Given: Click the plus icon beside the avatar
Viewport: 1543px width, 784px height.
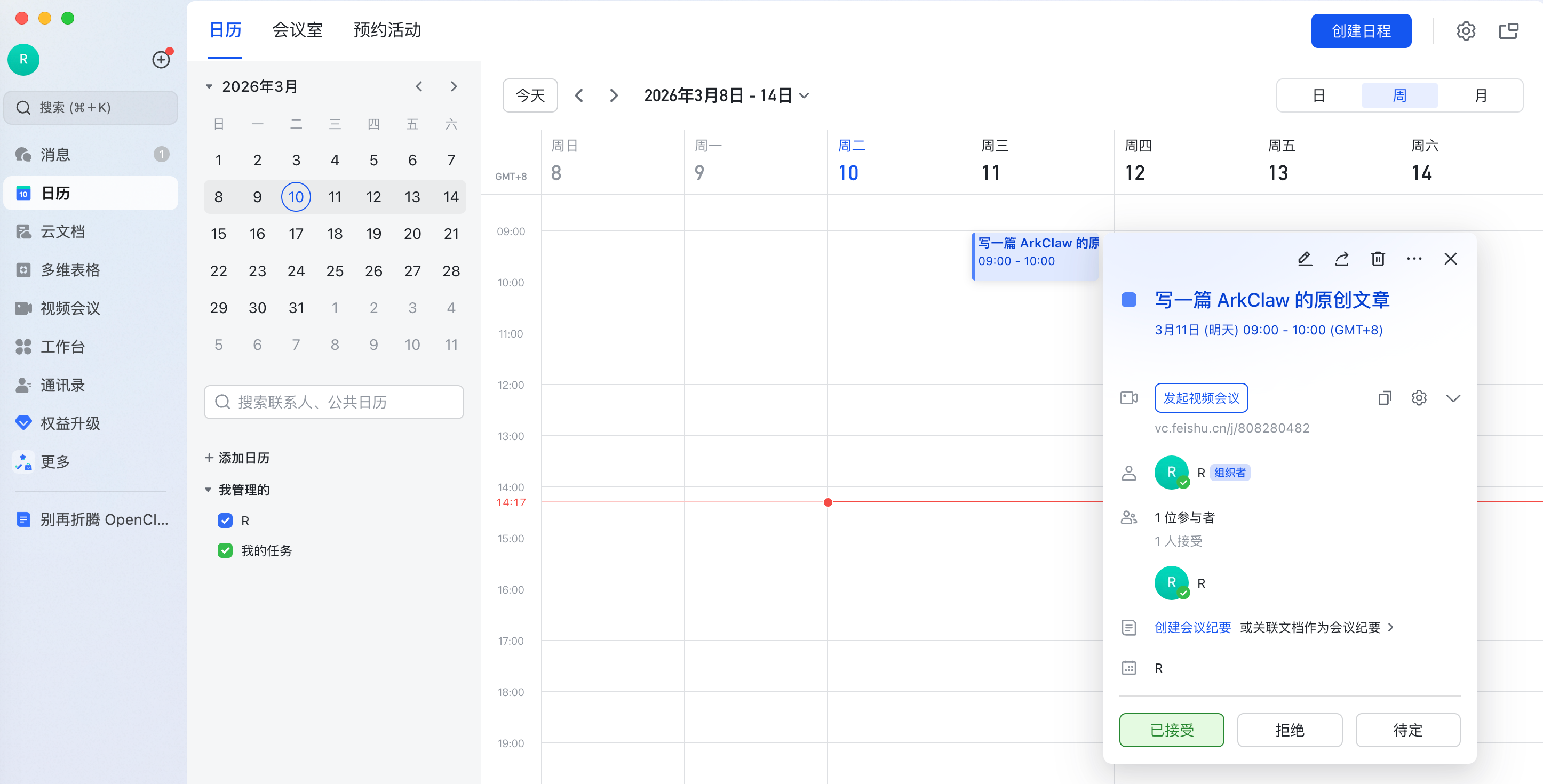Looking at the screenshot, I should [x=161, y=60].
